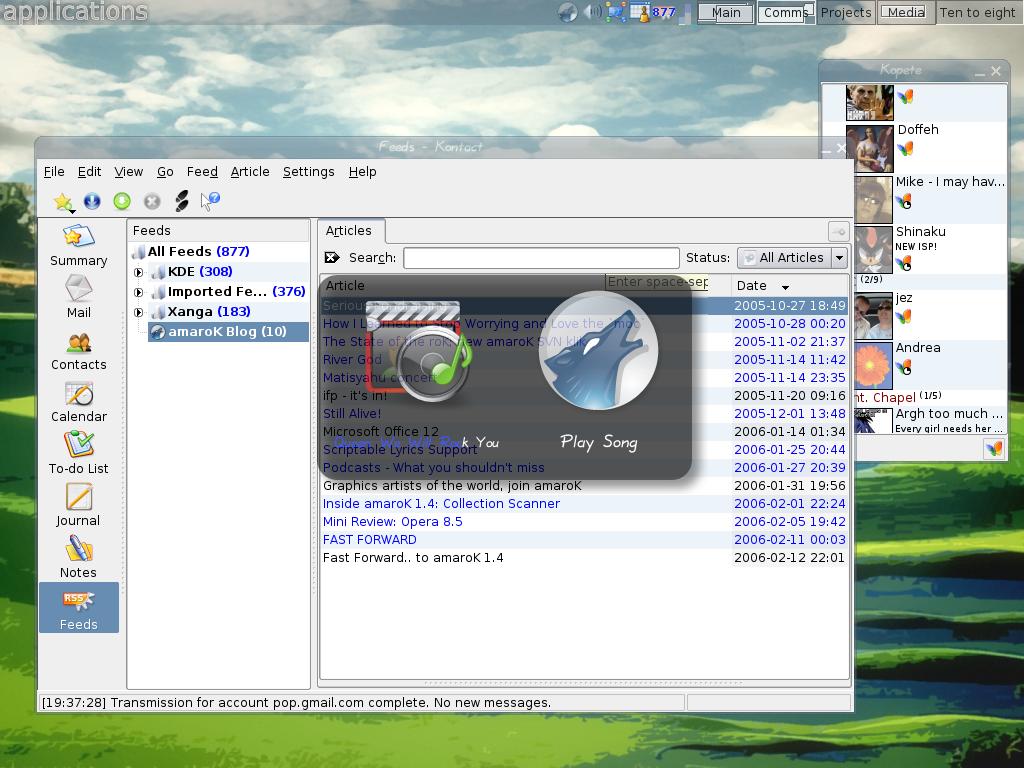
Task: Click the Akregator 877 unread tray icon
Action: [664, 12]
